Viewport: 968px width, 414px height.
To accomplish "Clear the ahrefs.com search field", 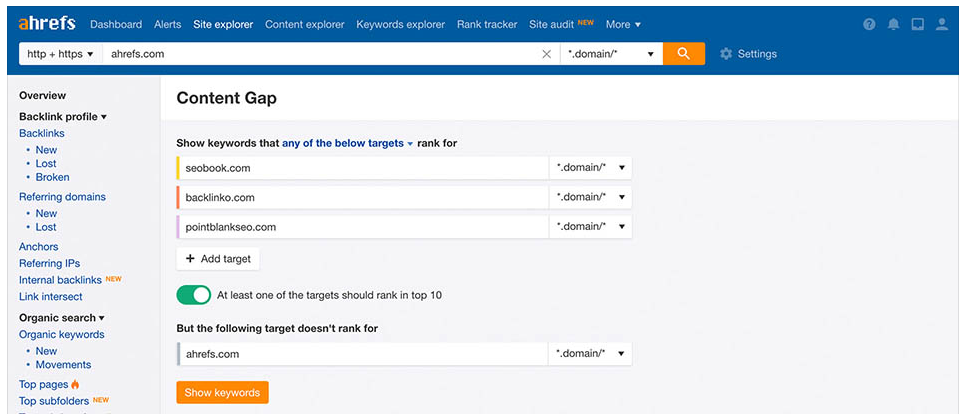I will [546, 54].
